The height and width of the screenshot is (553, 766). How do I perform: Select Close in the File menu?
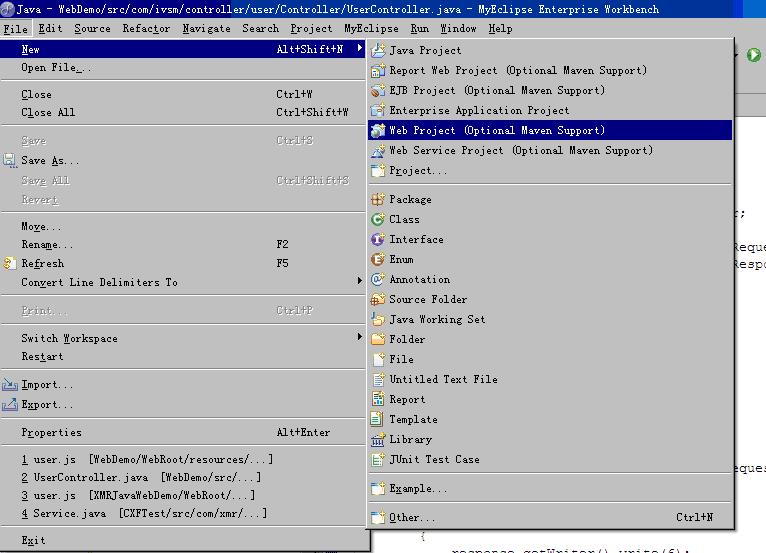pyautogui.click(x=183, y=94)
